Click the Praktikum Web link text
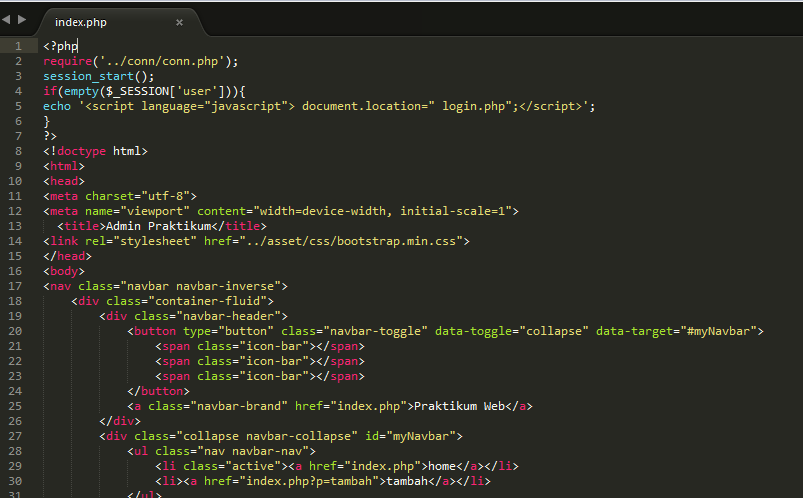The height and width of the screenshot is (498, 803). click(x=459, y=406)
